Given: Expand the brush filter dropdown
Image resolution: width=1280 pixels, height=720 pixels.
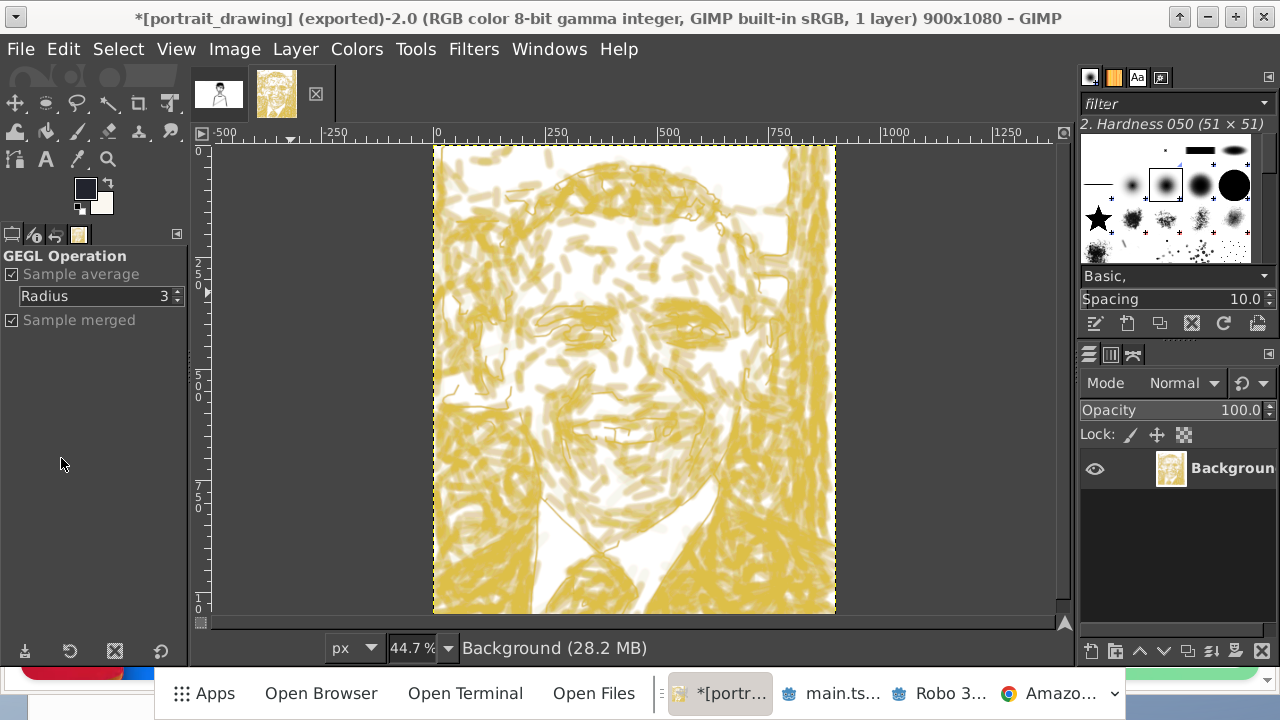Looking at the screenshot, I should click(x=1264, y=103).
